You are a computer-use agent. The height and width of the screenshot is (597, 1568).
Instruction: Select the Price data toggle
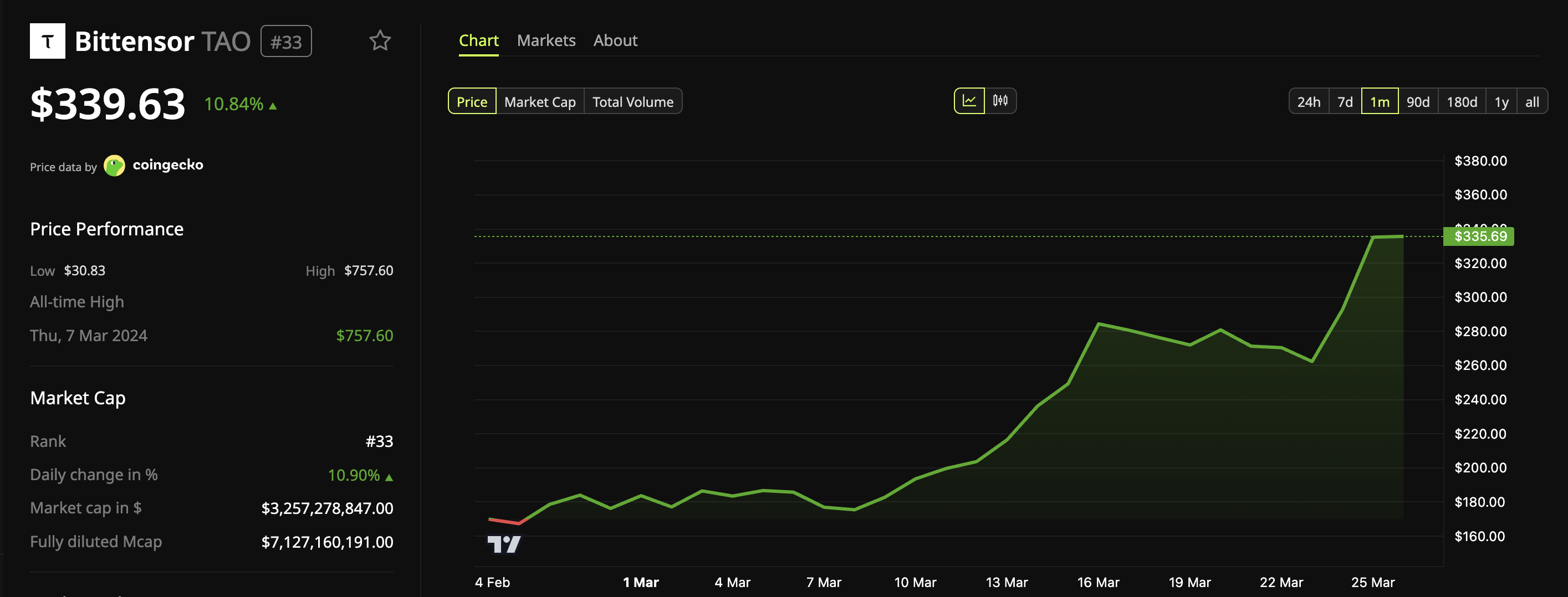(x=472, y=101)
